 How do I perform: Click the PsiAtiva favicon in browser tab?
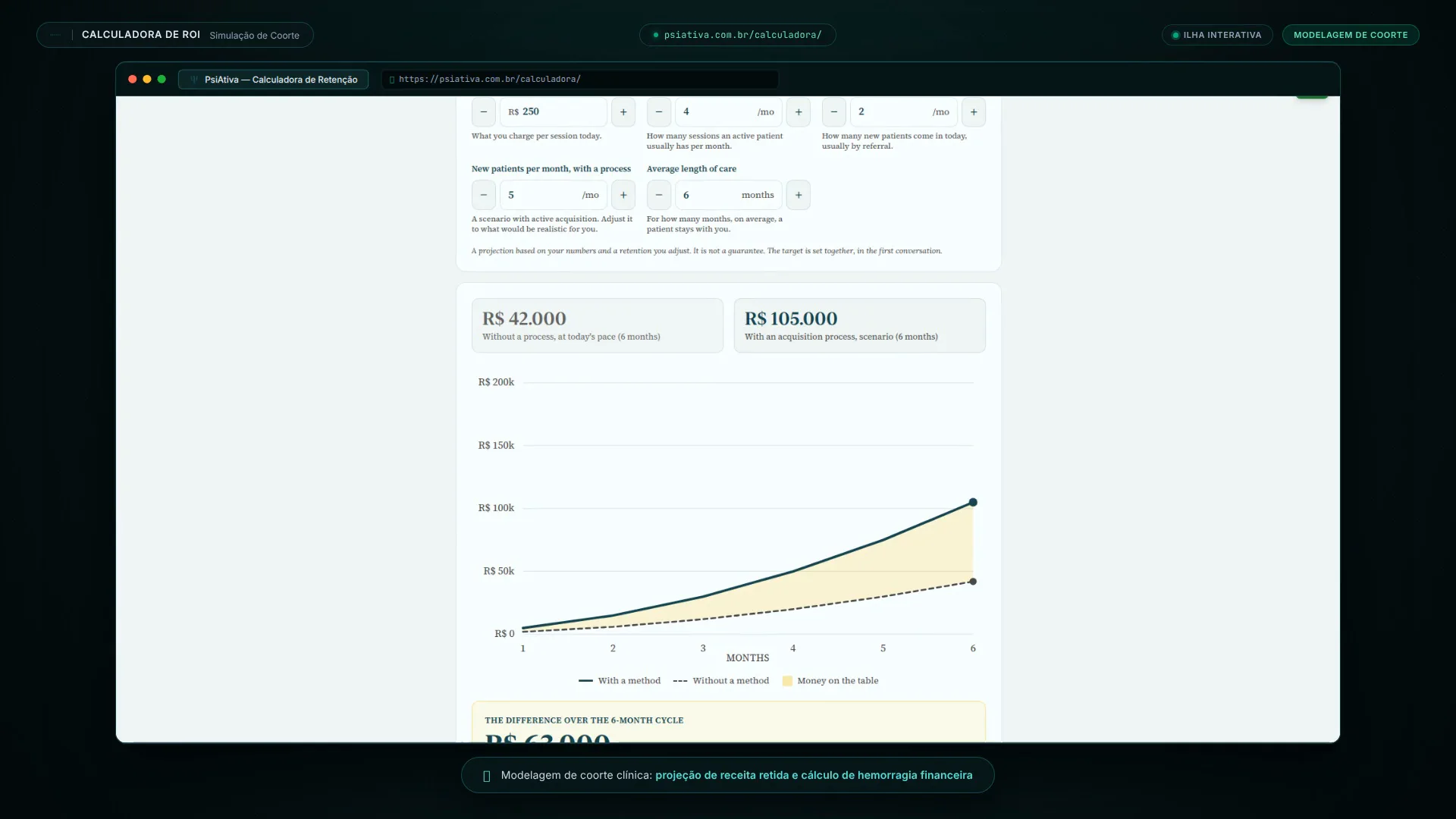pos(194,80)
